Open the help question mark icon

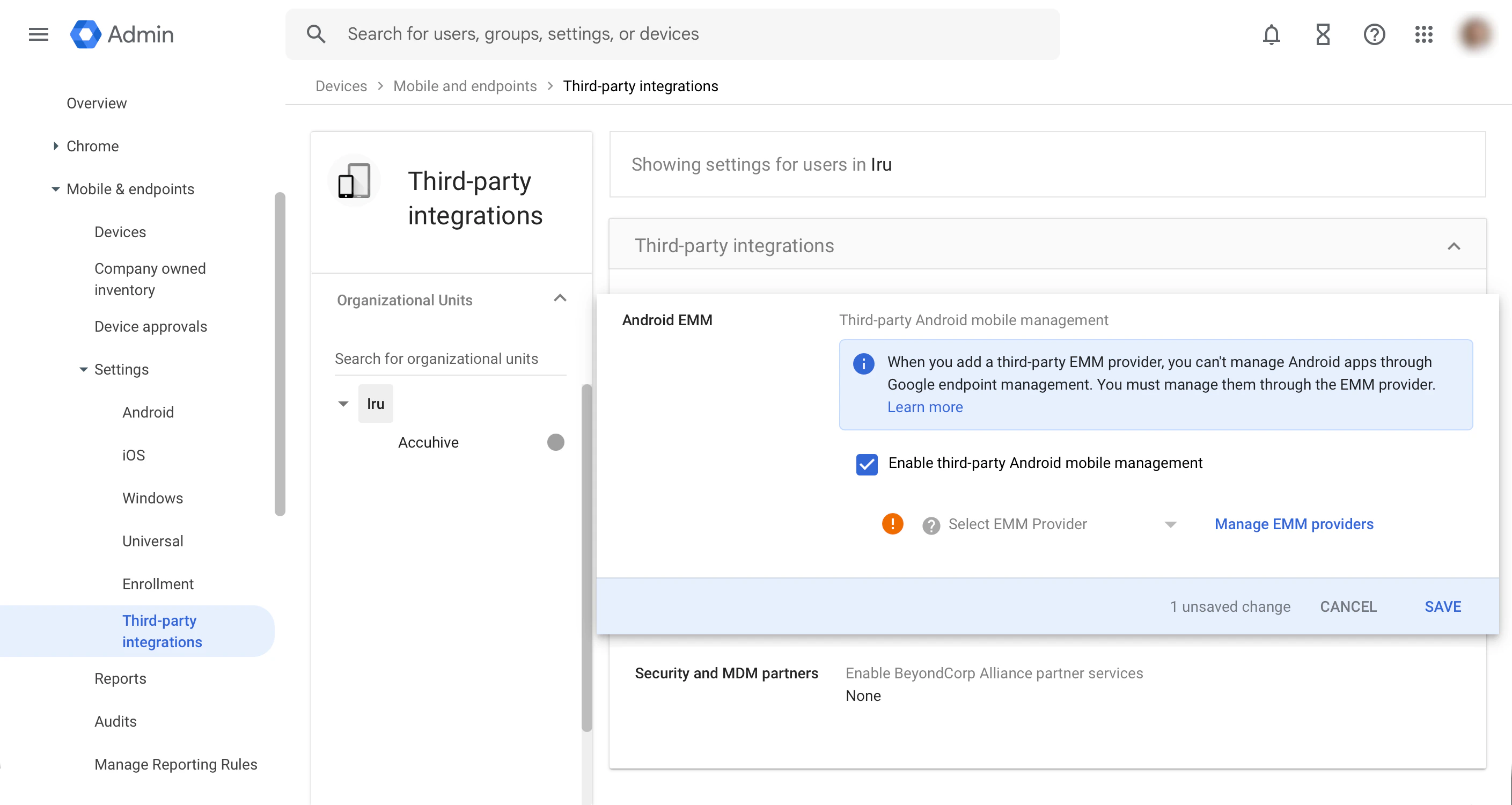[1374, 34]
